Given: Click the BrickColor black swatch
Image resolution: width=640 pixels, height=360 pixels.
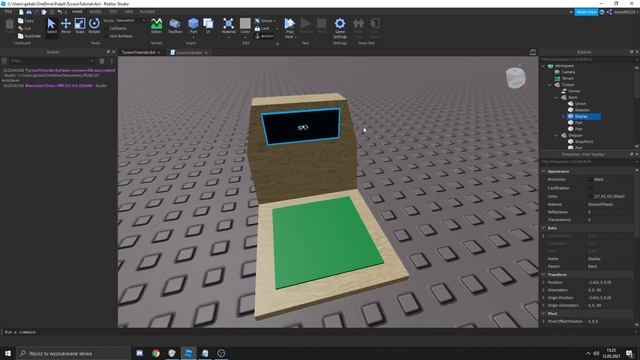Looking at the screenshot, I should (590, 180).
